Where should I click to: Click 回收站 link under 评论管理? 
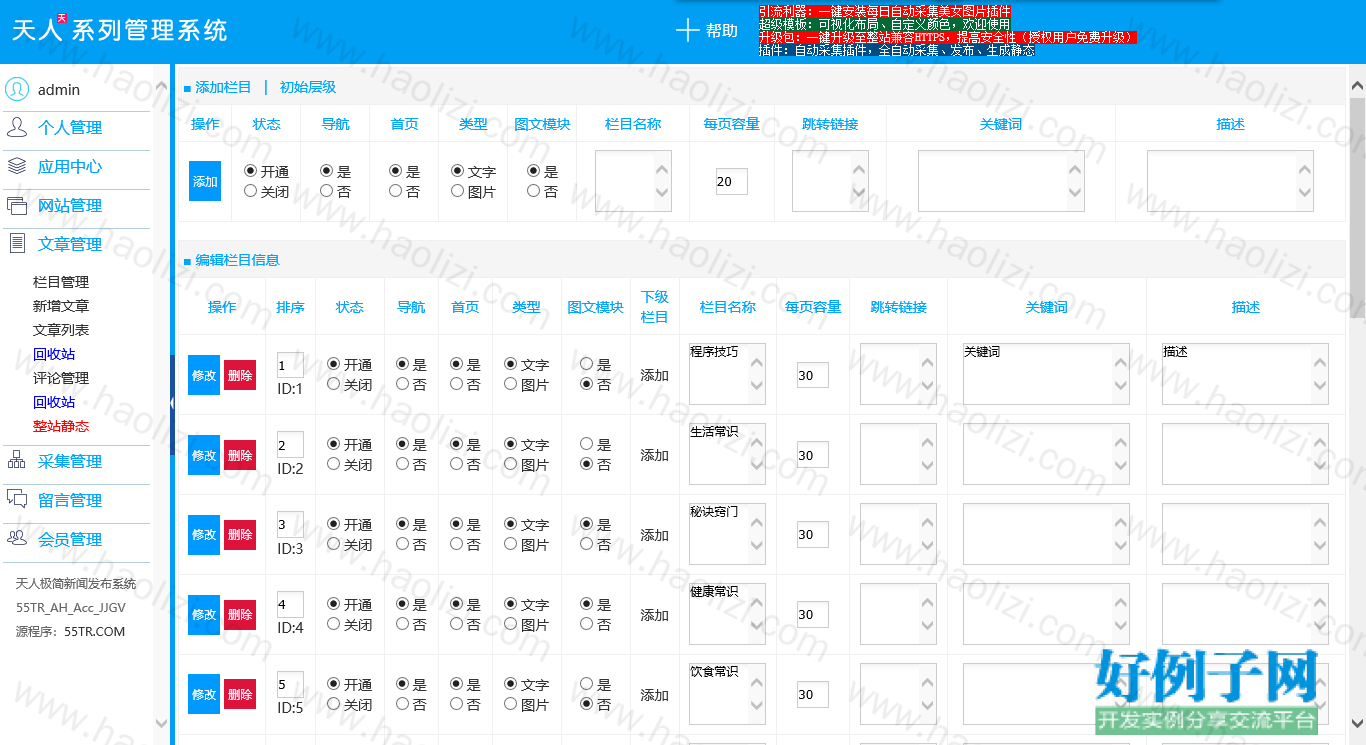click(x=54, y=402)
